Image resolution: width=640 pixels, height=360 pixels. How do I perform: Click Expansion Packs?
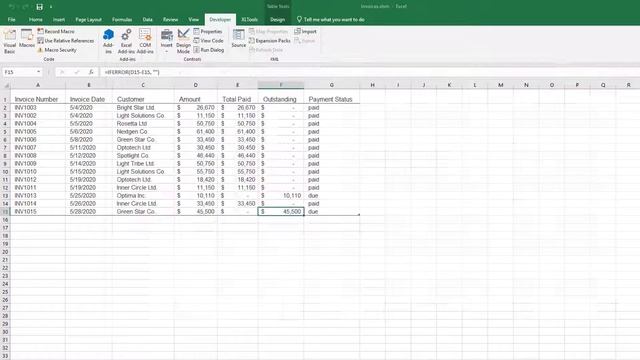tap(270, 41)
